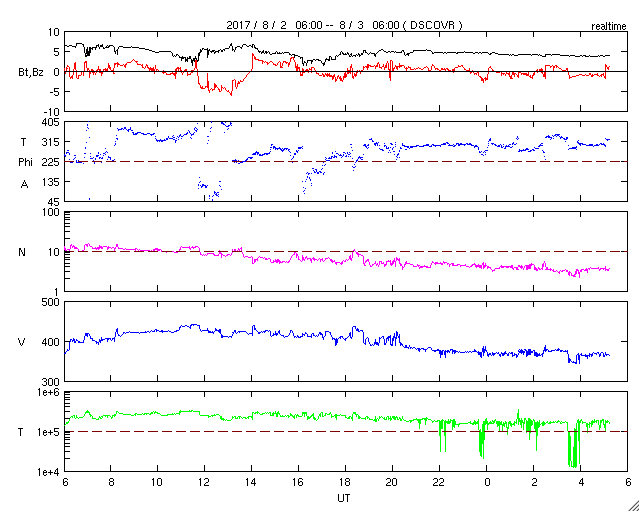Click the '1e+6' tick label on the temperature panel
Screen dimensions: 640x512
(x=48, y=392)
